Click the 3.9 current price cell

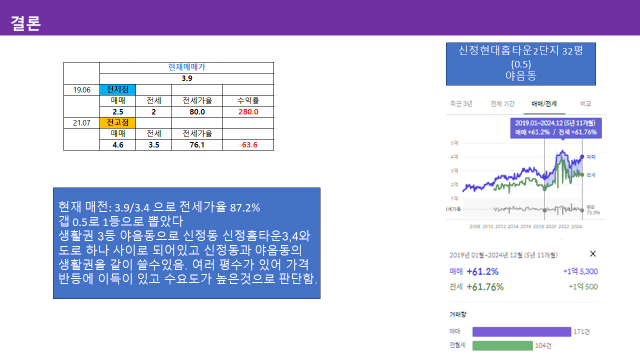pos(187,78)
